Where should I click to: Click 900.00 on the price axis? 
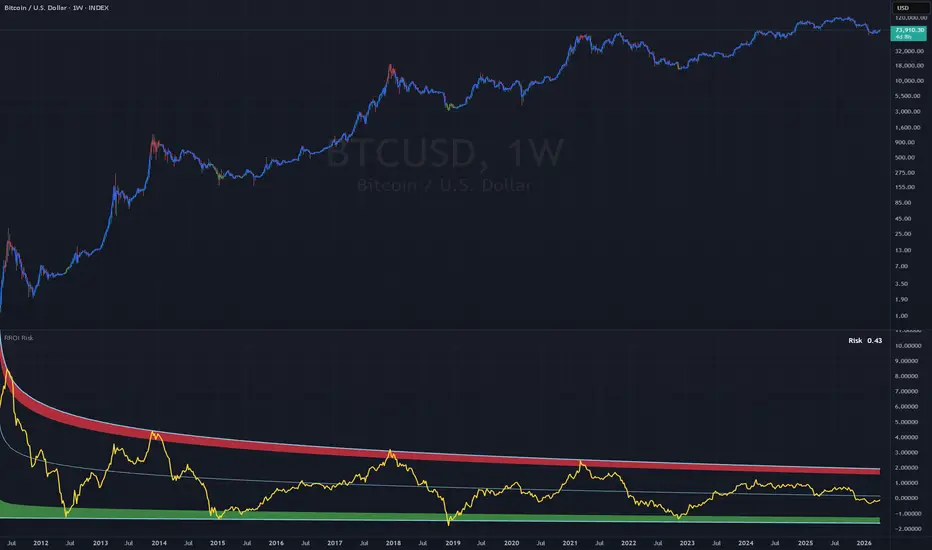(905, 143)
